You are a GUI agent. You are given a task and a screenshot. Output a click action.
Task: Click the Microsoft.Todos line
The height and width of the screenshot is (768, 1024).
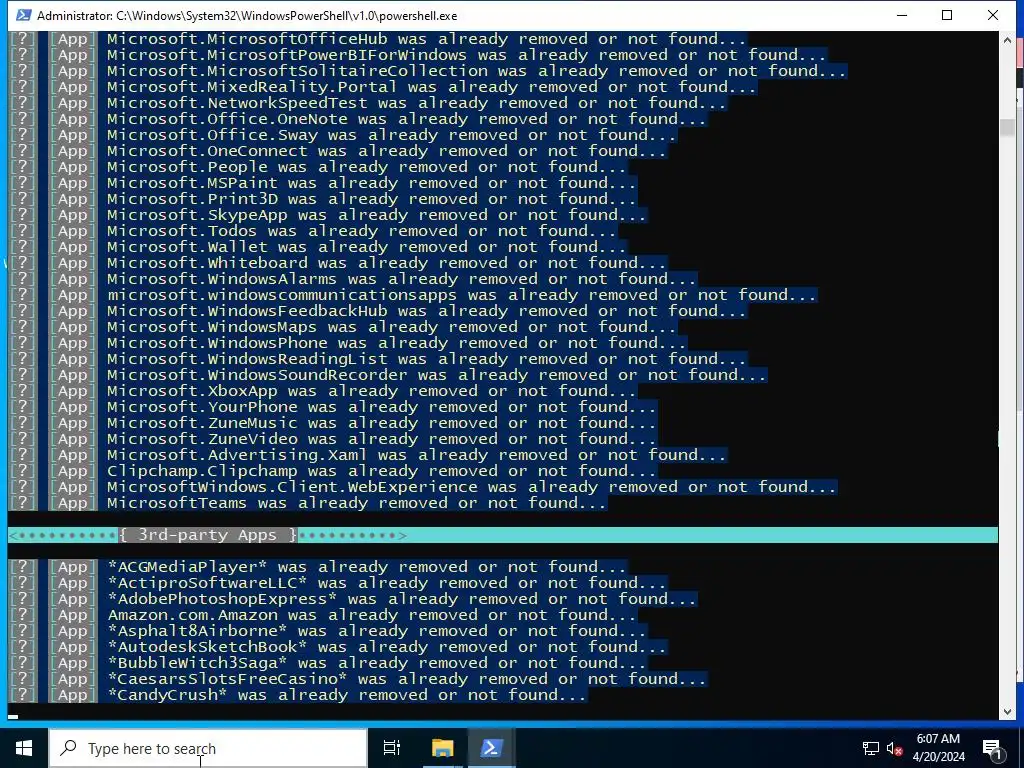point(313,231)
